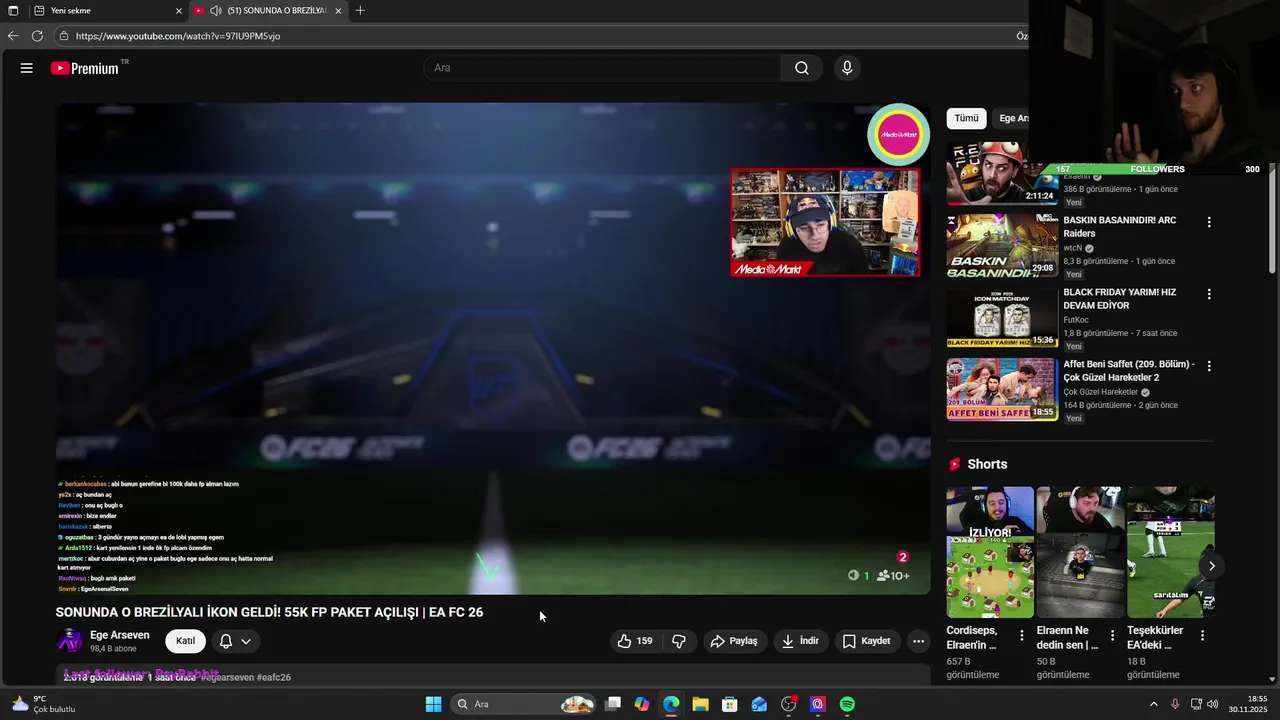Image resolution: width=1280 pixels, height=720 pixels.
Task: Open Çok Güzel Hareketler channel name
Action: [x=1101, y=392]
